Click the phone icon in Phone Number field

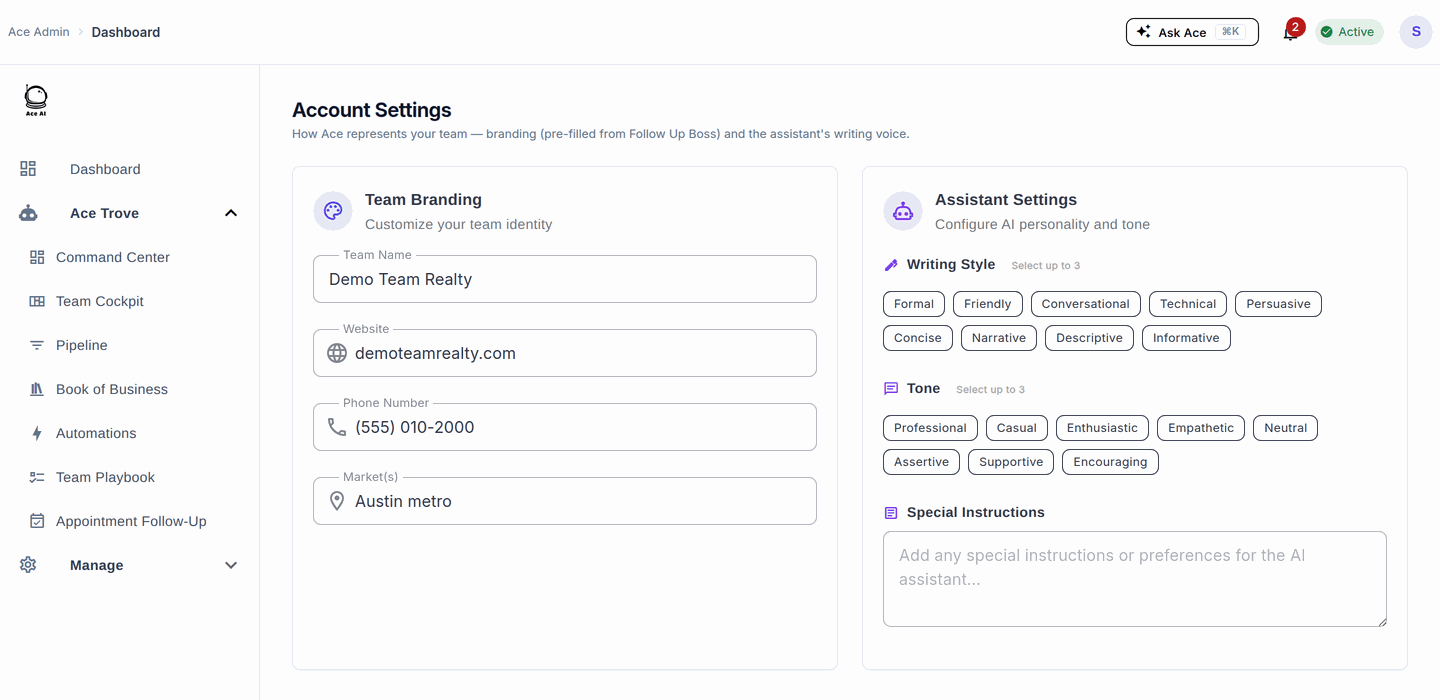(337, 427)
